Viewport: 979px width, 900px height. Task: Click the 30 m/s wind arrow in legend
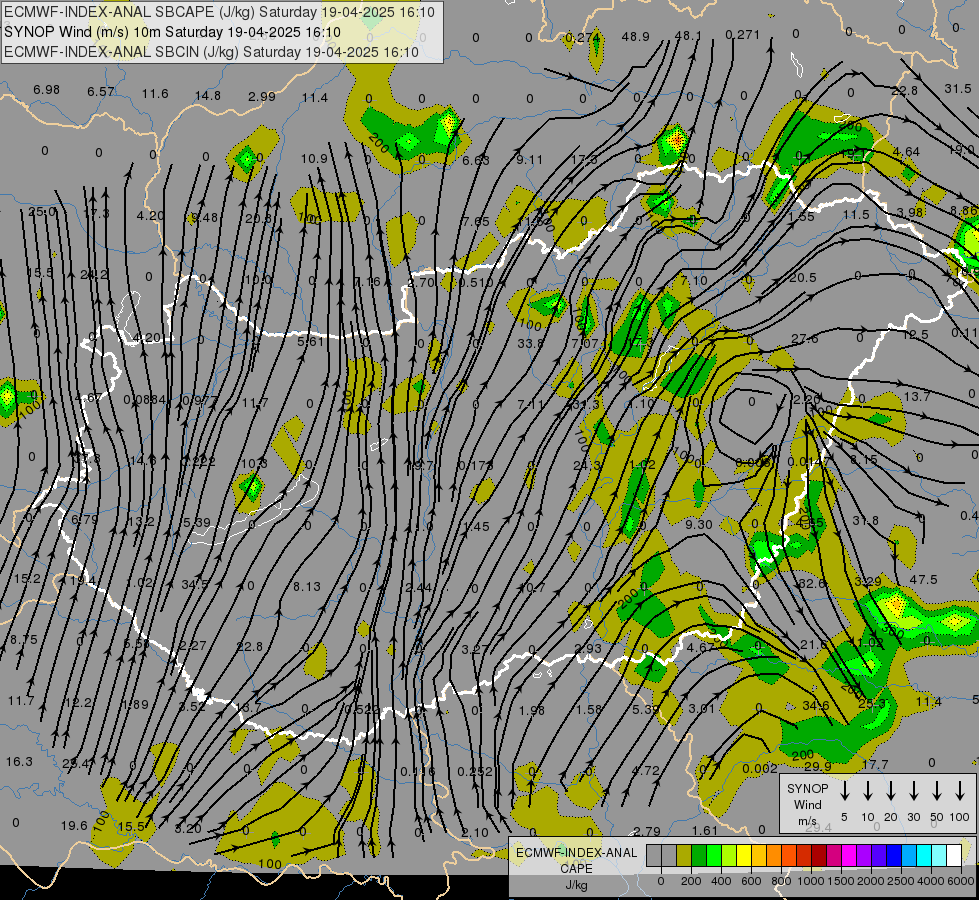(914, 791)
